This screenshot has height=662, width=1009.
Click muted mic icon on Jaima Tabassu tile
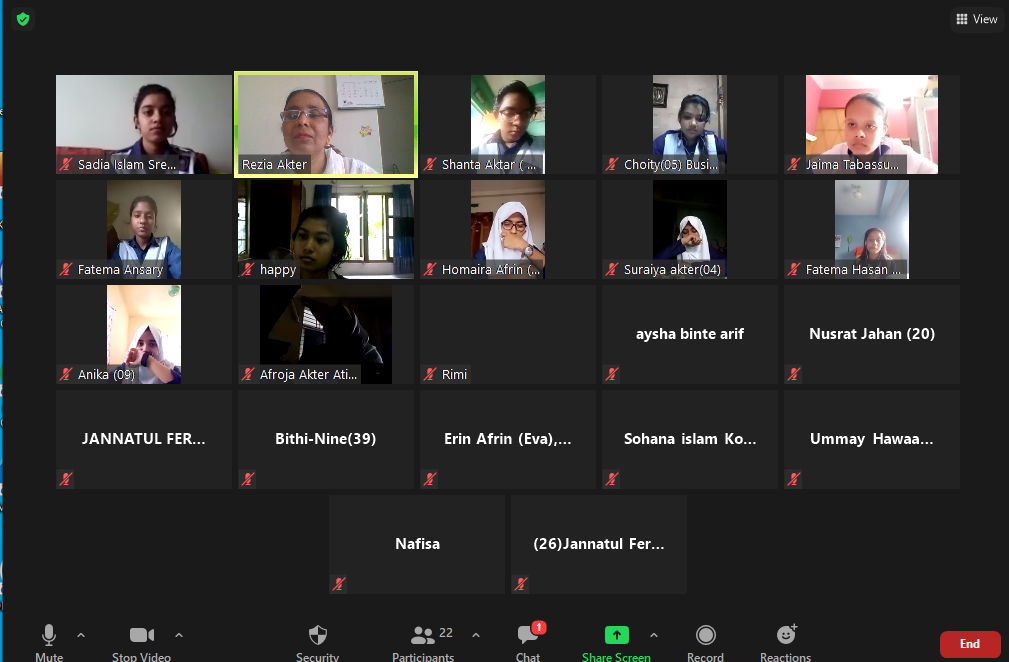[794, 164]
